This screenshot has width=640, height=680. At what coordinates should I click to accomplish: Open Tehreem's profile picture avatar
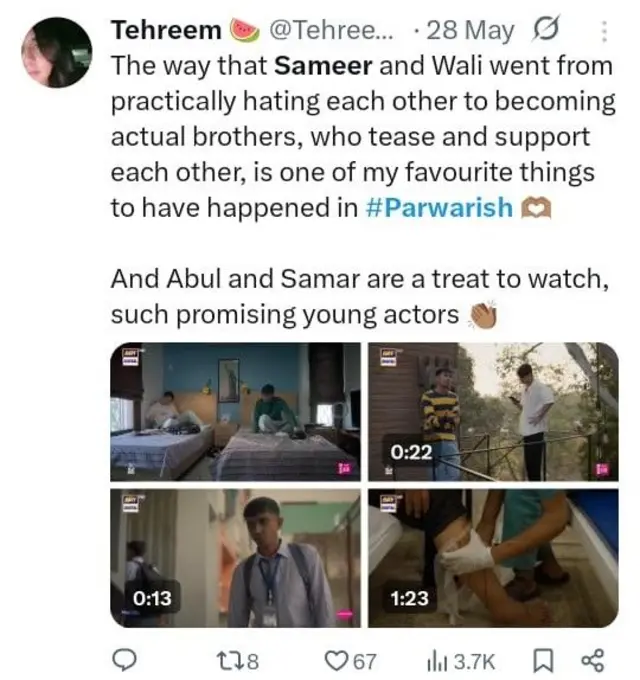[x=56, y=54]
